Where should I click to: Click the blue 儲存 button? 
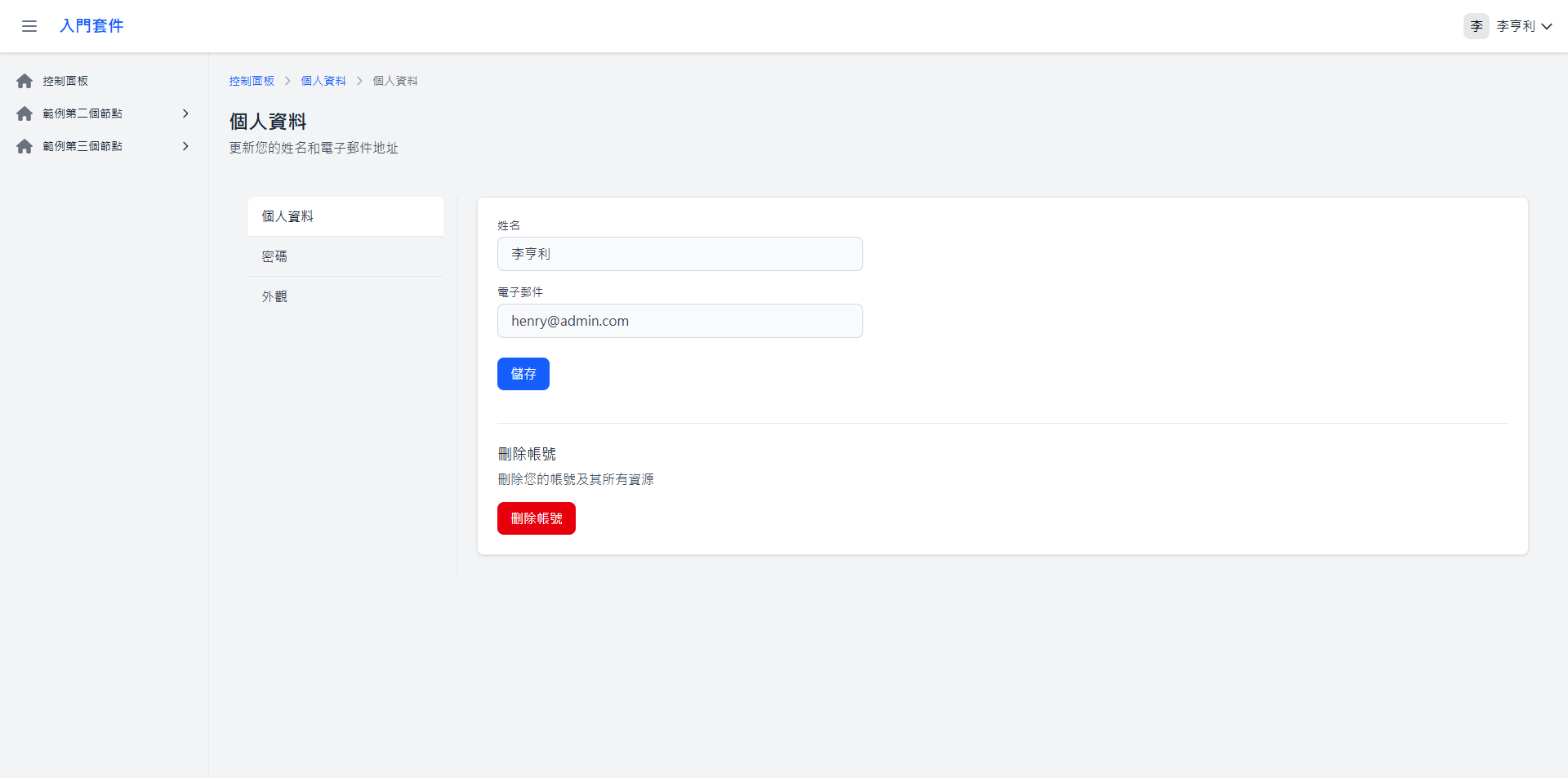pos(523,374)
